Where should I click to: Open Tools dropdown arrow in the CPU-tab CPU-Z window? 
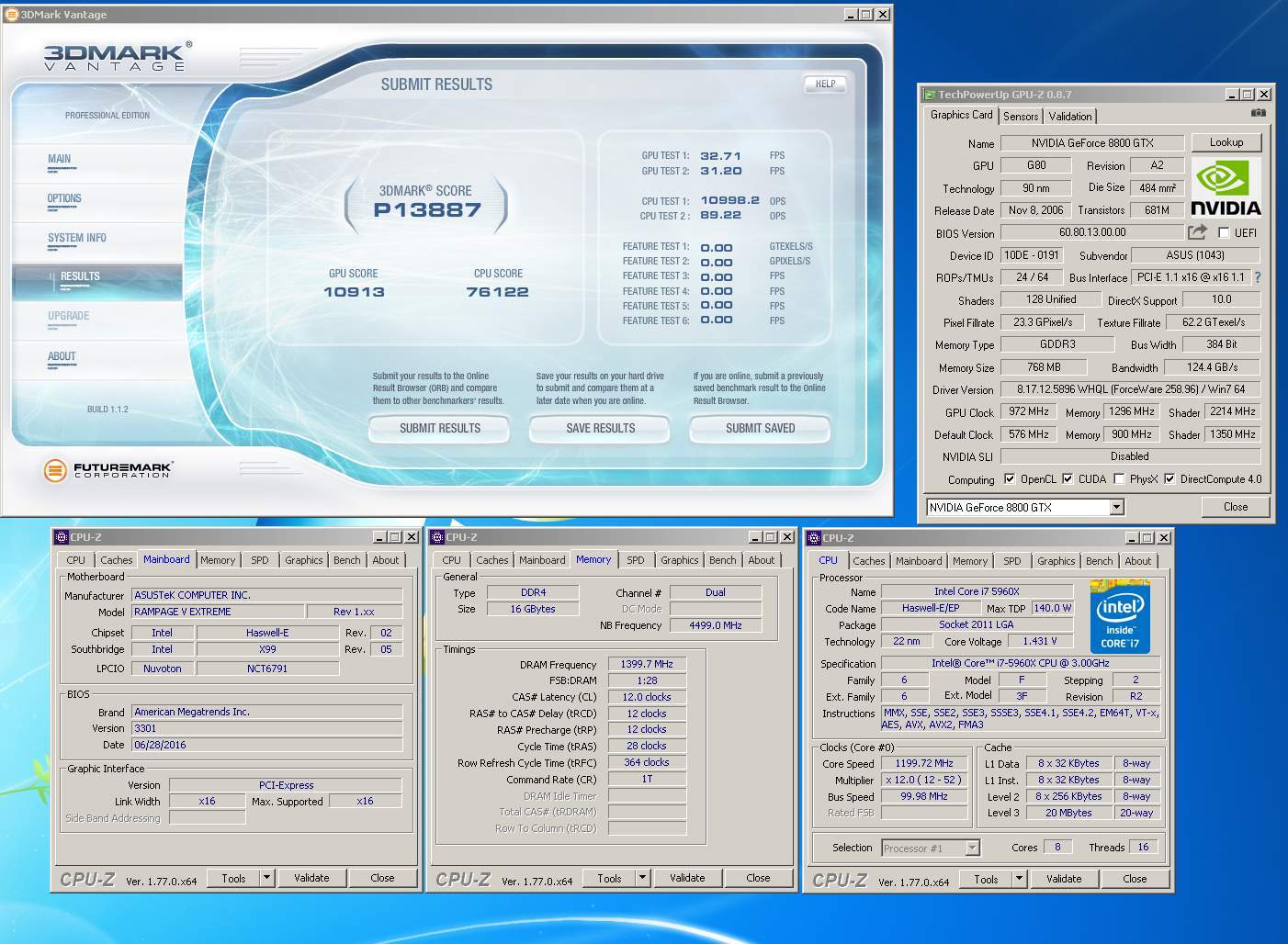click(1019, 879)
